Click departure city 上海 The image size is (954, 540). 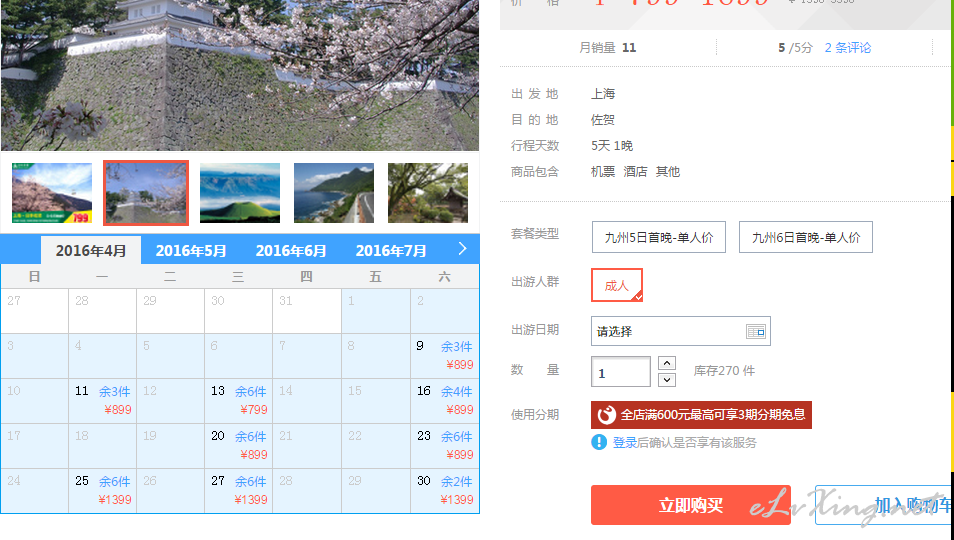pos(603,94)
